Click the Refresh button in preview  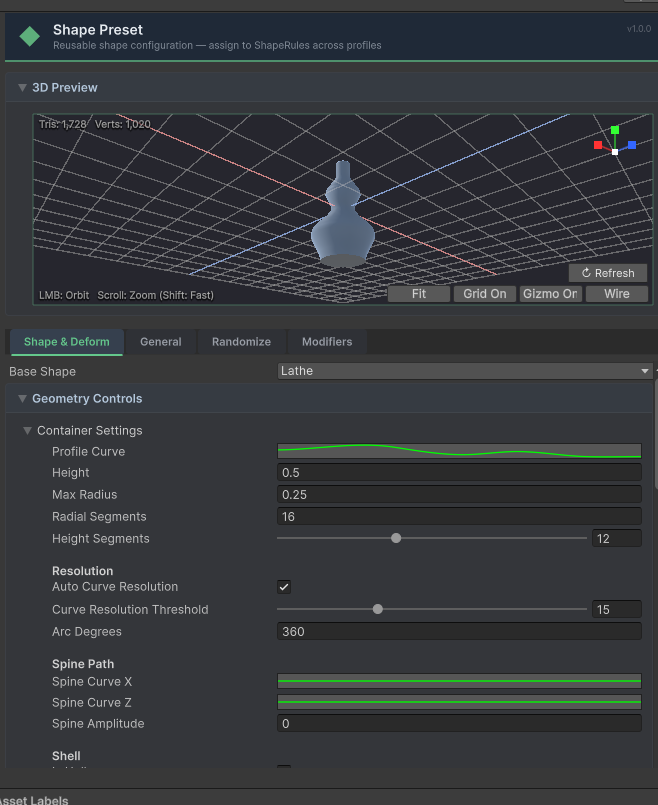coord(608,273)
